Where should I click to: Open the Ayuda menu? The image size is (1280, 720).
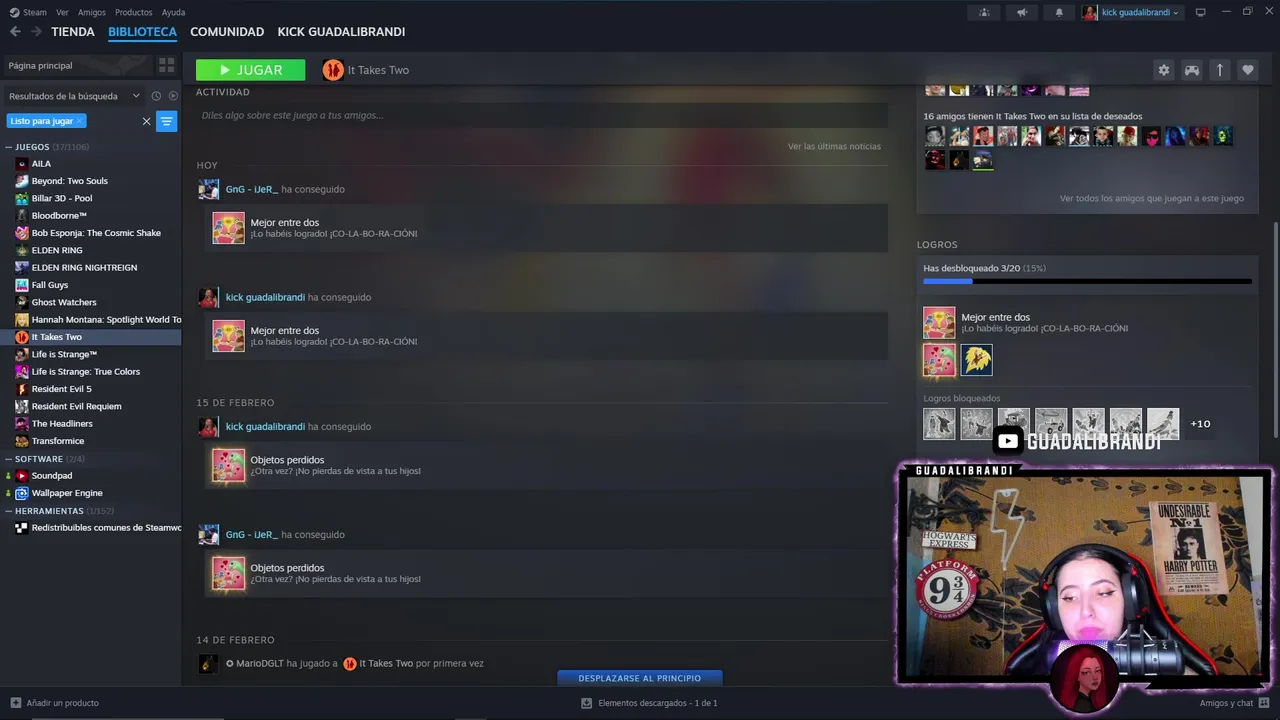point(173,12)
